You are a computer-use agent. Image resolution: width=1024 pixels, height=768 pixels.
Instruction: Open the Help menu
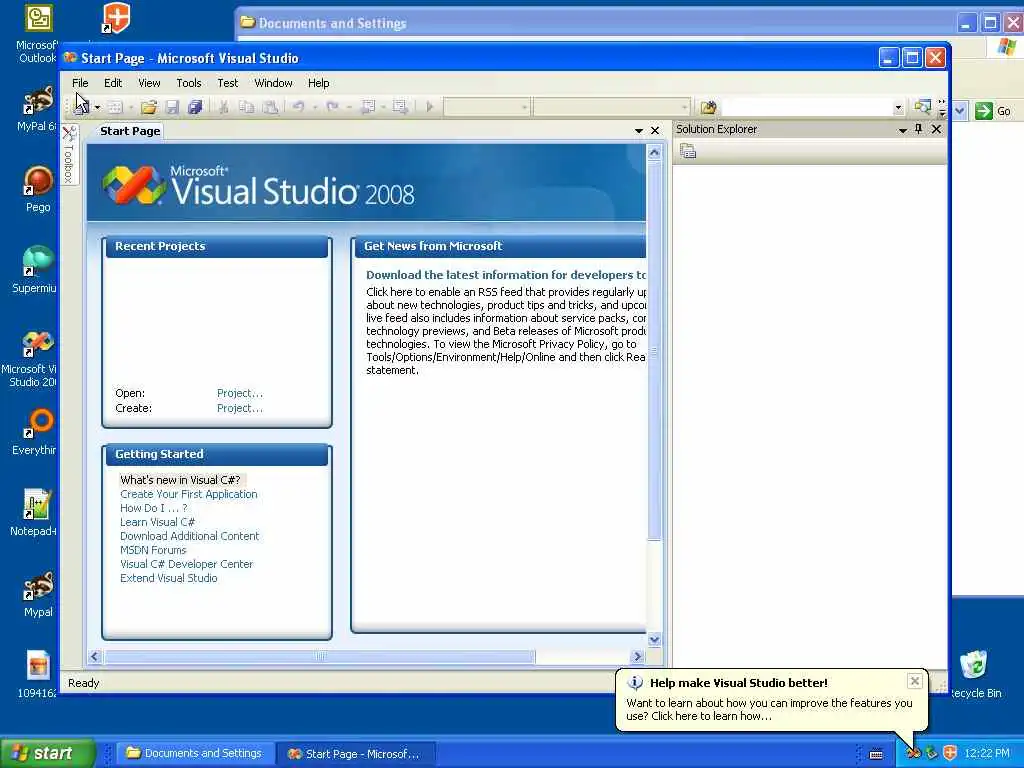tap(319, 83)
